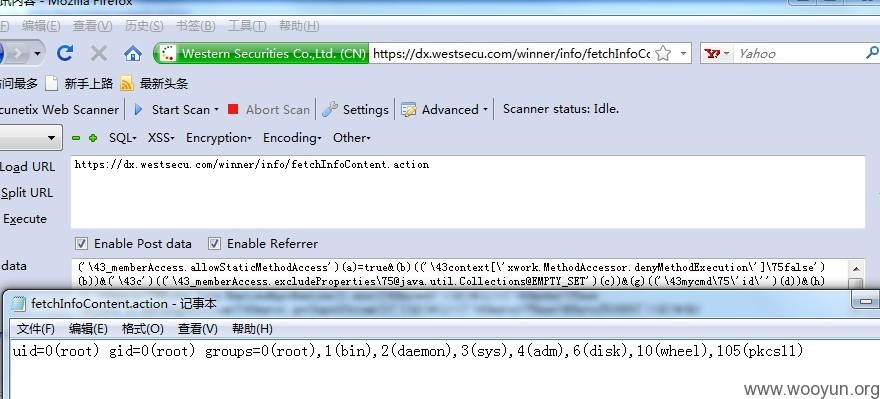Open the Other dropdown menu
Viewport: 880px width, 399px height.
click(352, 138)
